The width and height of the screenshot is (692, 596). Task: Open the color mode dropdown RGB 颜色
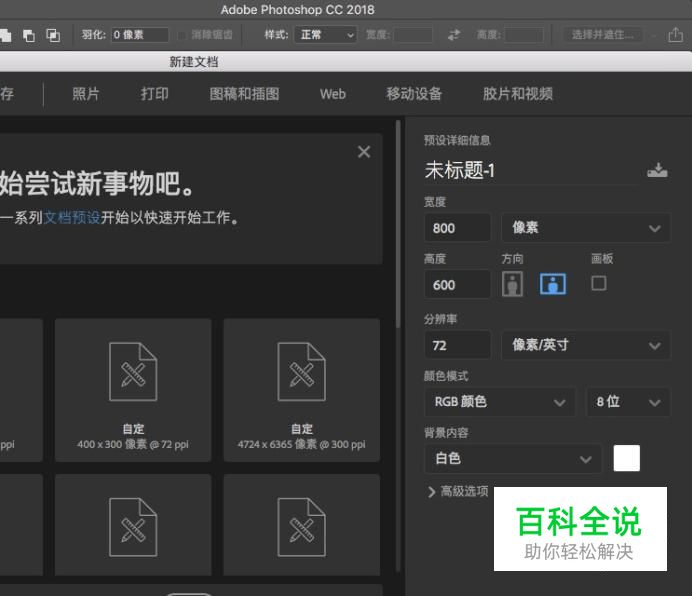click(500, 402)
